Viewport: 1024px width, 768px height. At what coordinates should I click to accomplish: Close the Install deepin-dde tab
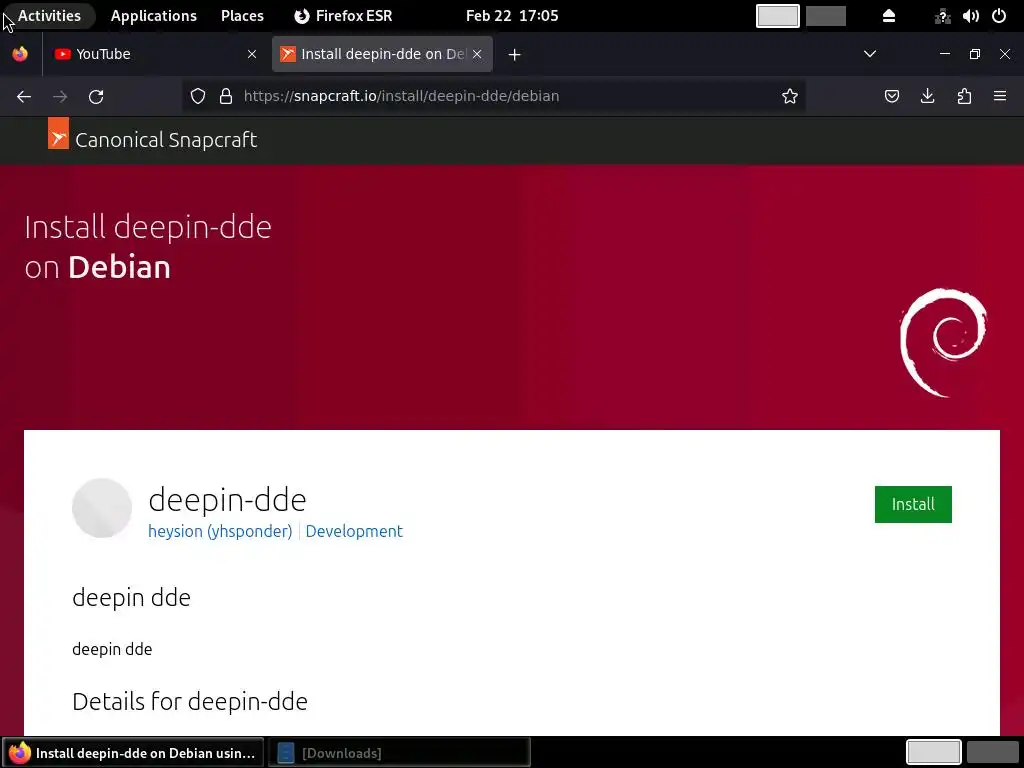477,54
